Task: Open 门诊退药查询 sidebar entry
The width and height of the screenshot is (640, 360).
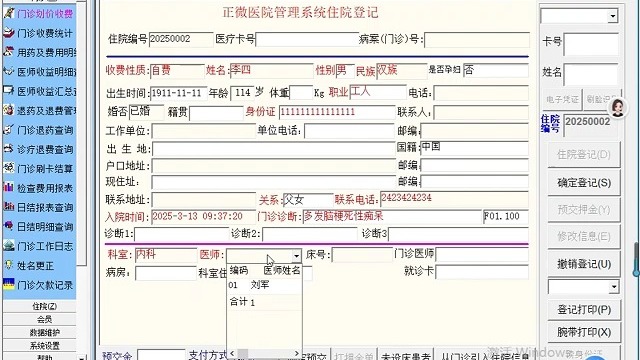Action: (39, 130)
